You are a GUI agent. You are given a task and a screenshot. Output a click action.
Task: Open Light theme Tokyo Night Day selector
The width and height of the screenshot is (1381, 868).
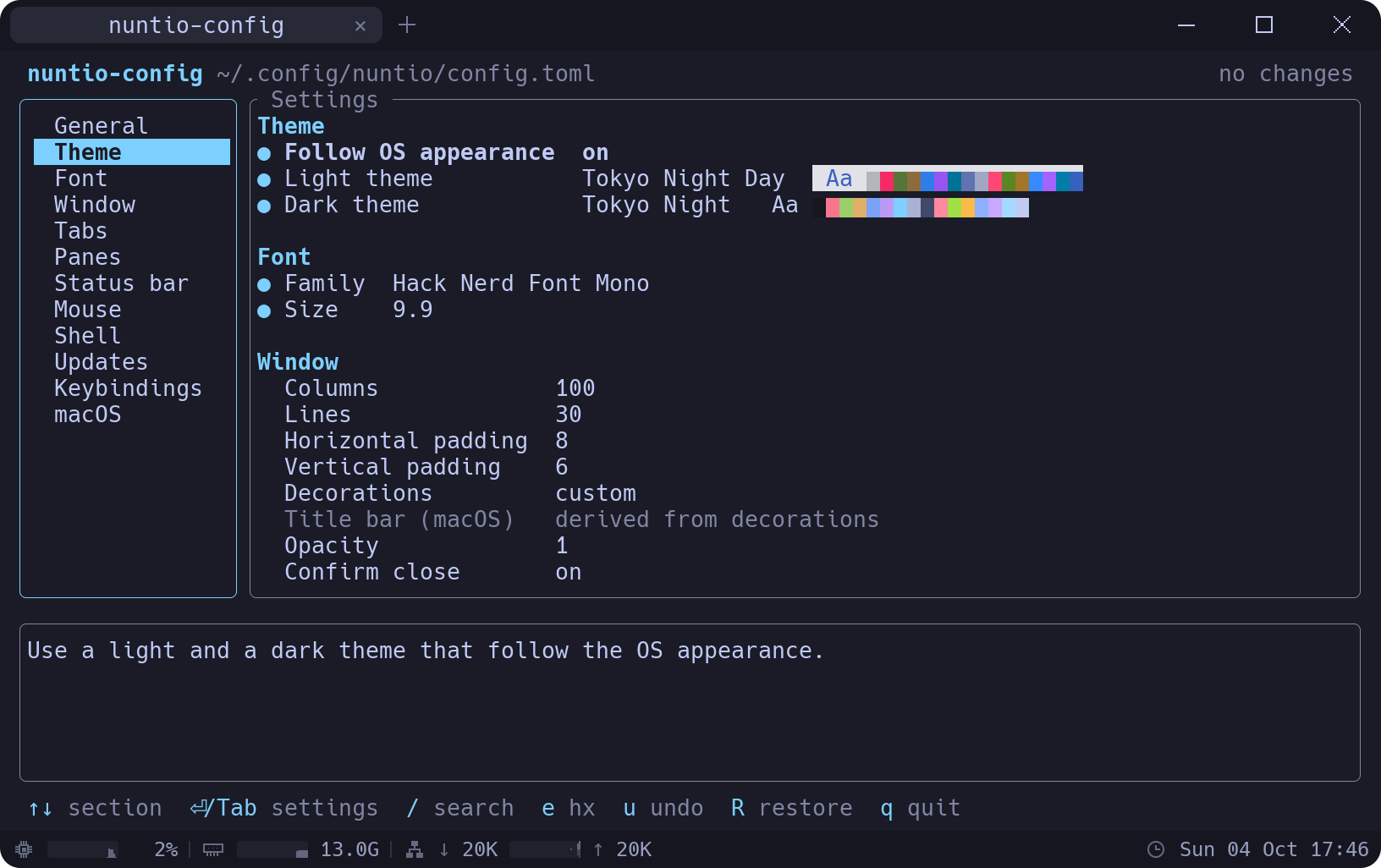point(683,179)
